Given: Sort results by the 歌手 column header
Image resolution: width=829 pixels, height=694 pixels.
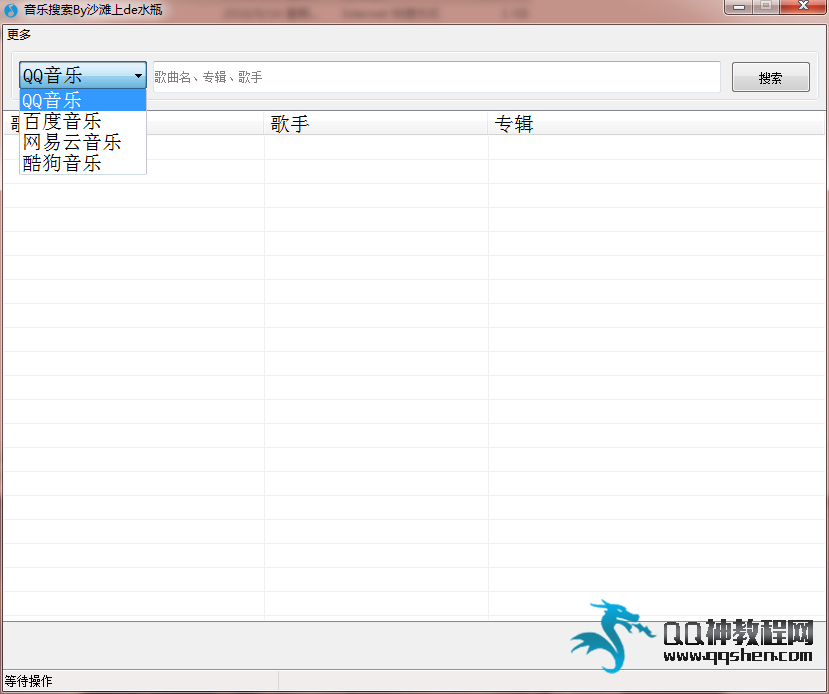Looking at the screenshot, I should 375,124.
